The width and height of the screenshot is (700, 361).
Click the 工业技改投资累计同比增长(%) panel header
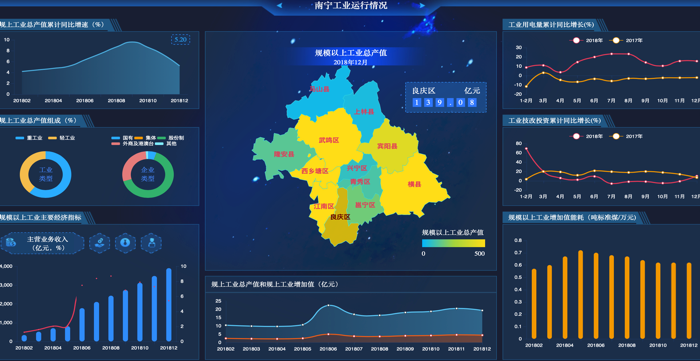point(555,120)
